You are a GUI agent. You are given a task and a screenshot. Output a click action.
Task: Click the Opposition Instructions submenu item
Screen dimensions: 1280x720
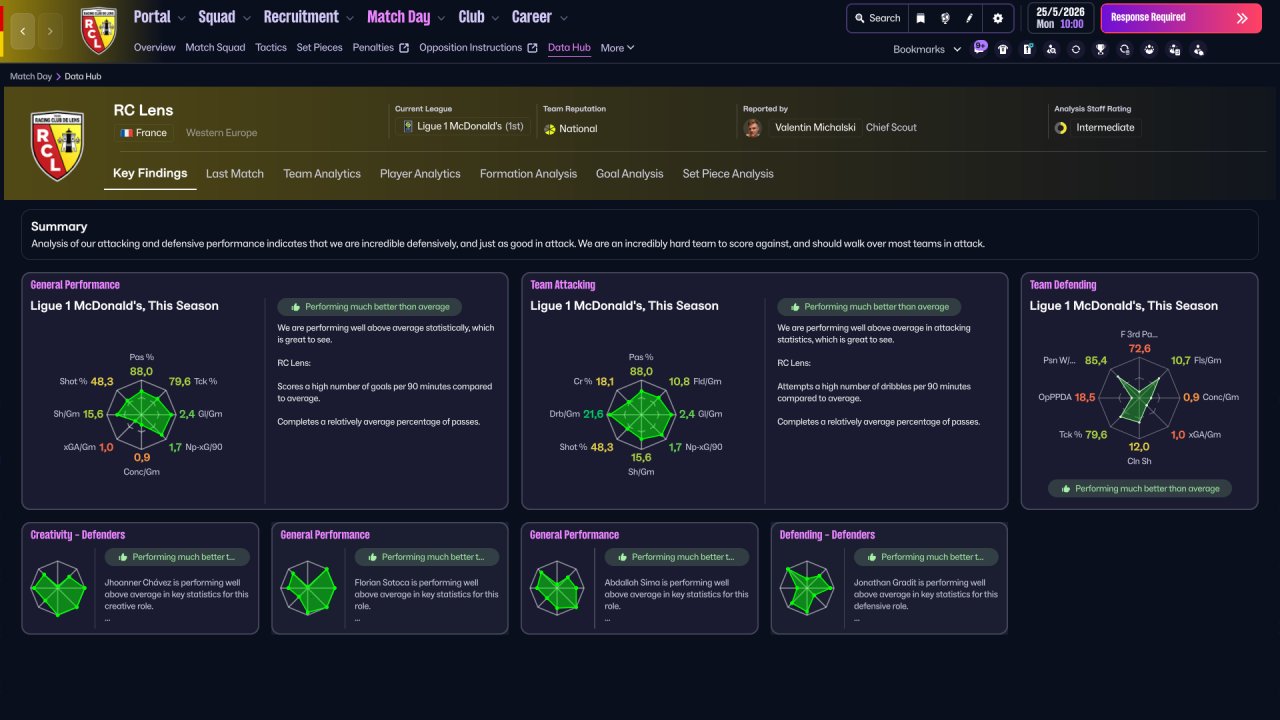[470, 48]
